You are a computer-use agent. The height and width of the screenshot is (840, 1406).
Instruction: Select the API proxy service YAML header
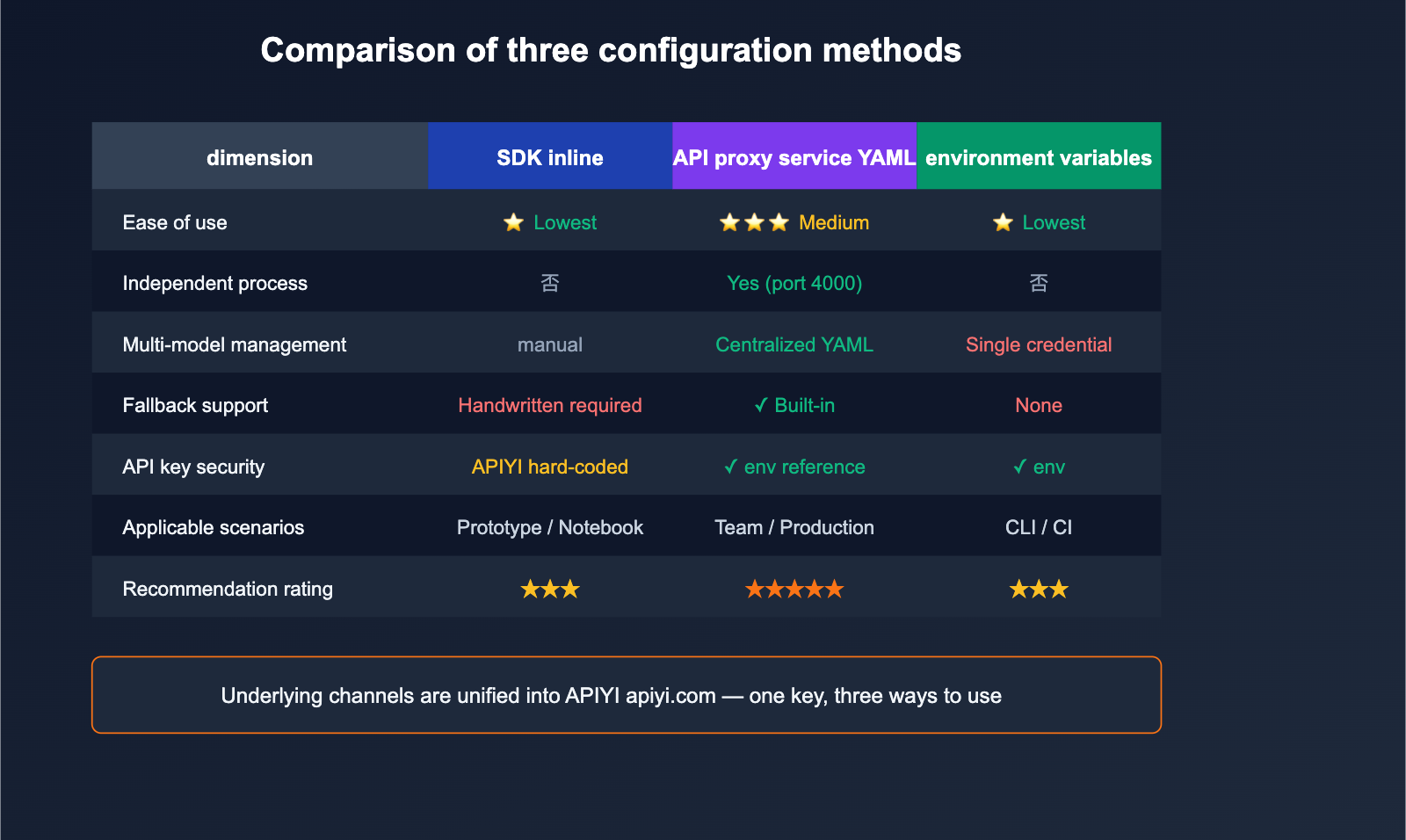(794, 157)
